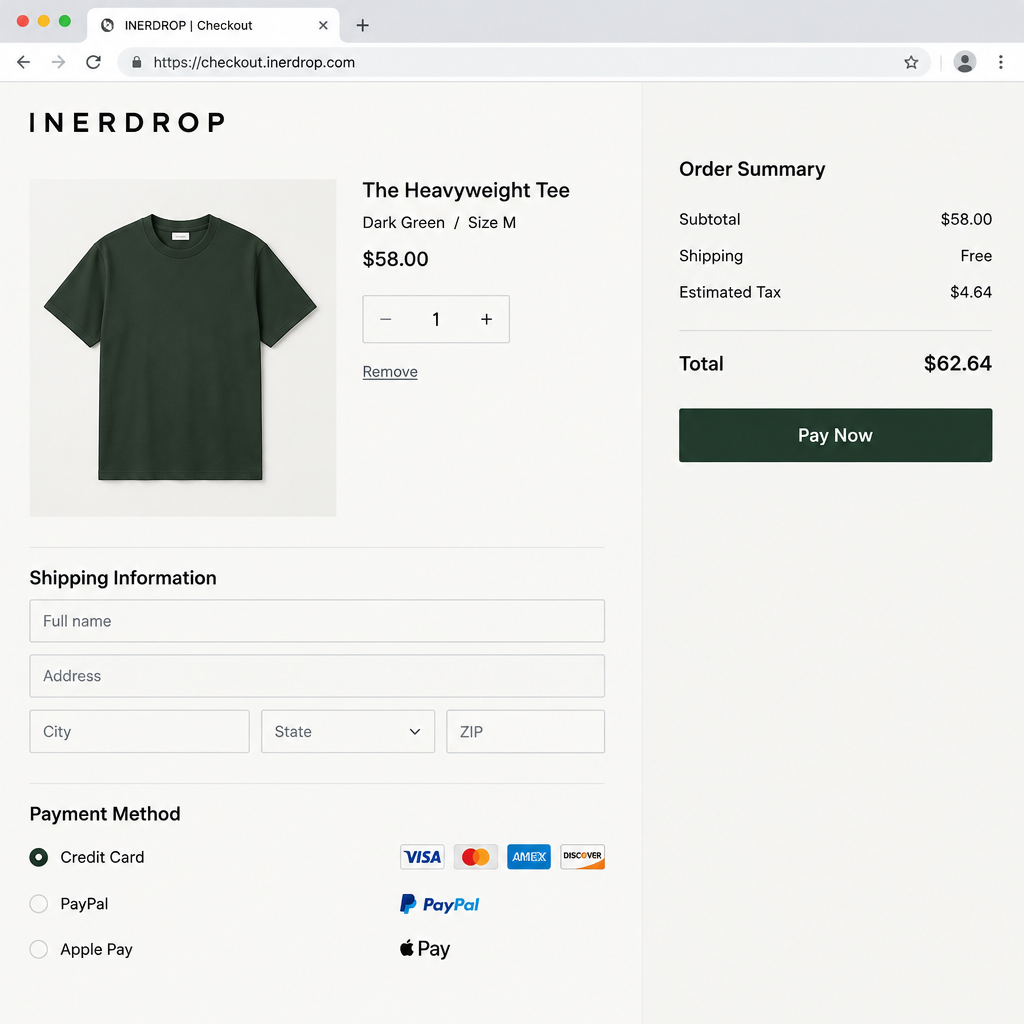Click the Amex card logo
This screenshot has width=1024, height=1024.
tap(529, 856)
